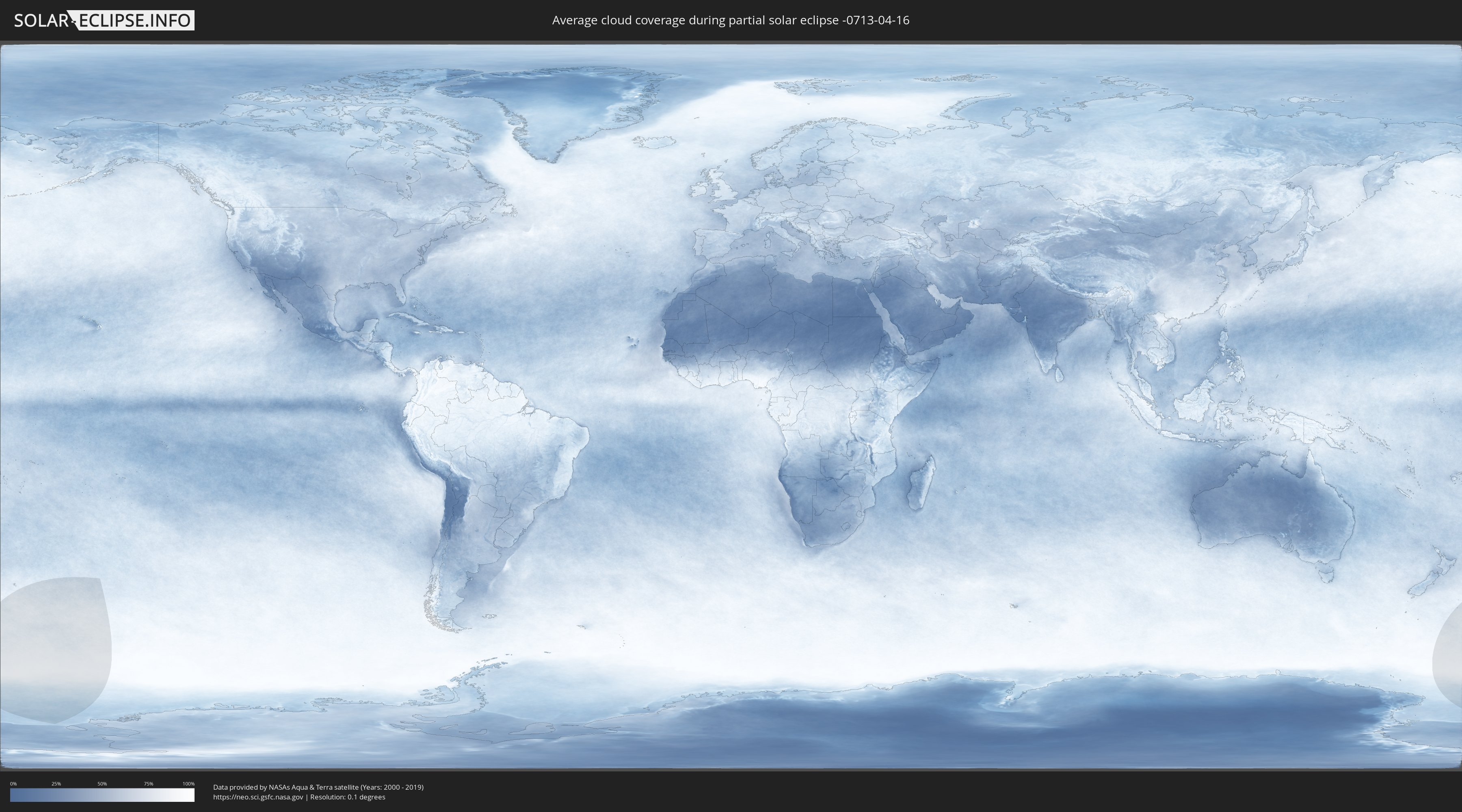1462x812 pixels.
Task: Click the neo.sci.gsfc.nasa.gov URL text
Action: (x=257, y=797)
